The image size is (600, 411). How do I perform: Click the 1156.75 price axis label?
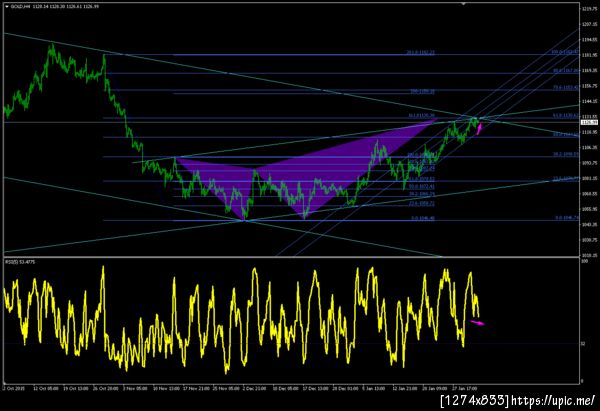[589, 86]
